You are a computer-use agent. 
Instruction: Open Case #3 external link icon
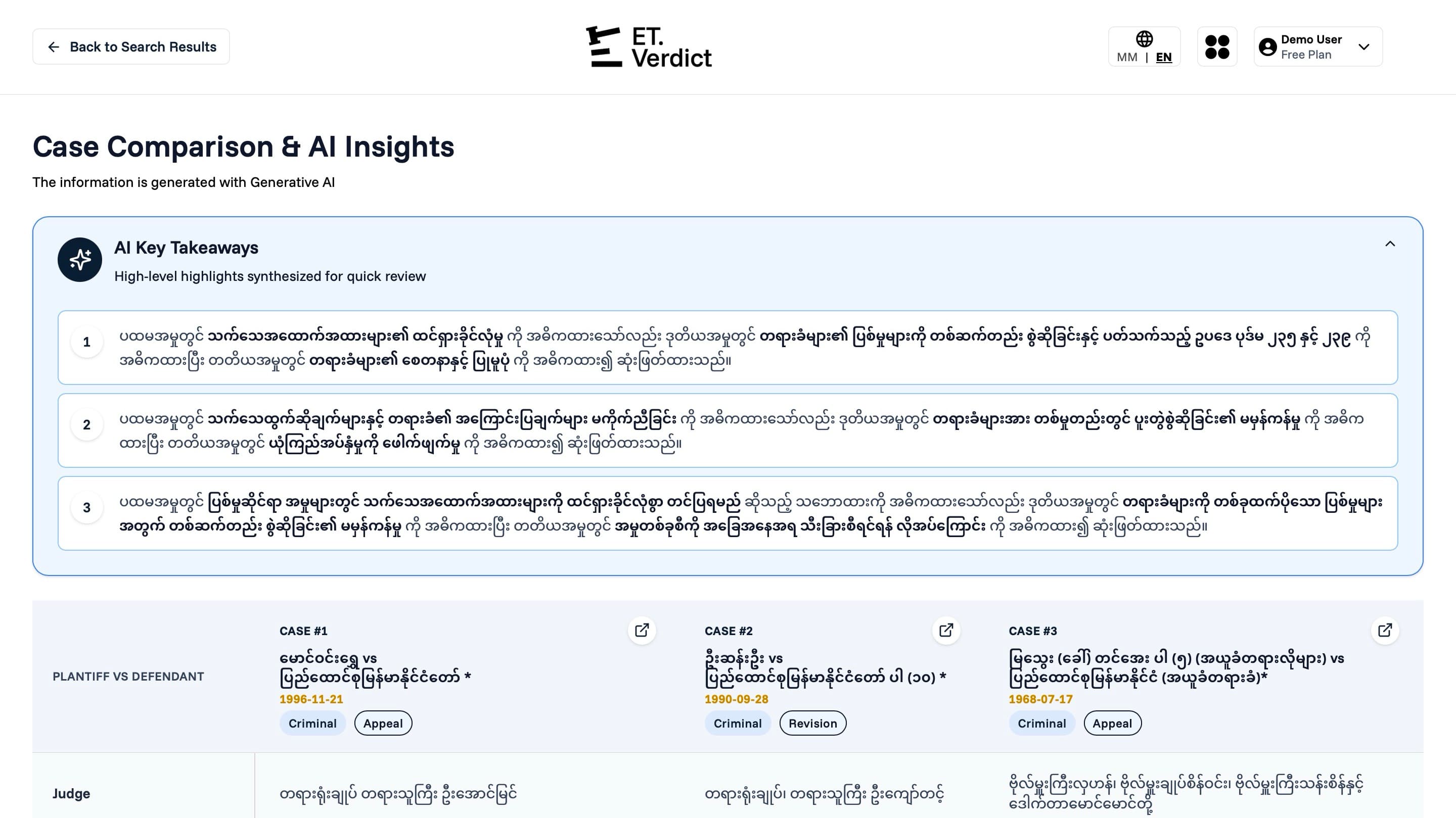(1384, 630)
